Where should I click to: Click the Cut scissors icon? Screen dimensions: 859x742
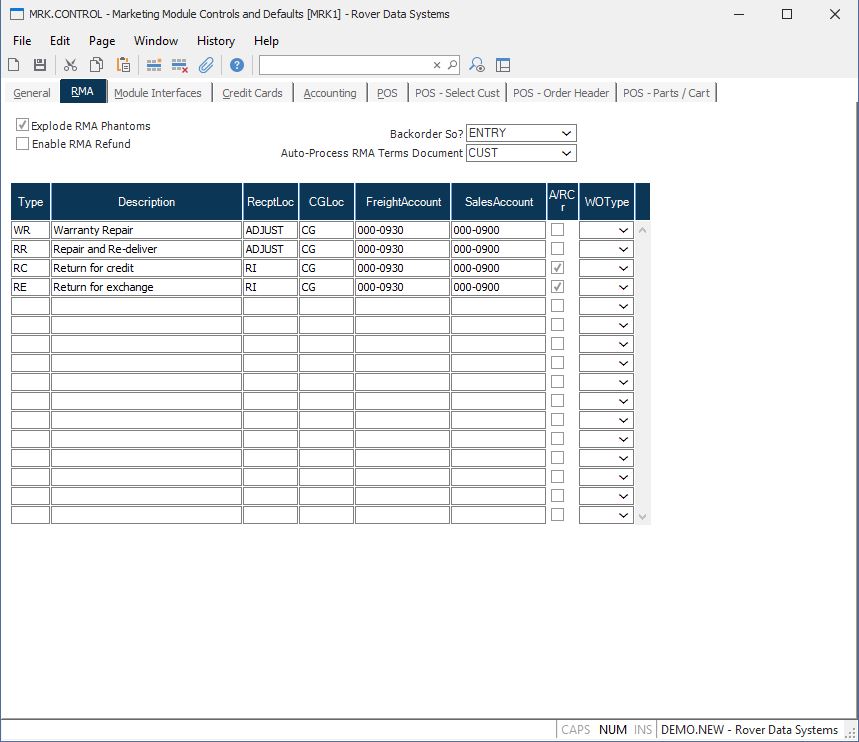tap(70, 65)
